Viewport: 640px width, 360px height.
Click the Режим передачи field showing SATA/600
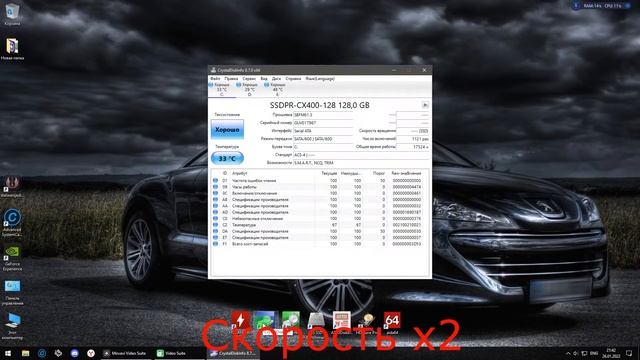point(323,139)
